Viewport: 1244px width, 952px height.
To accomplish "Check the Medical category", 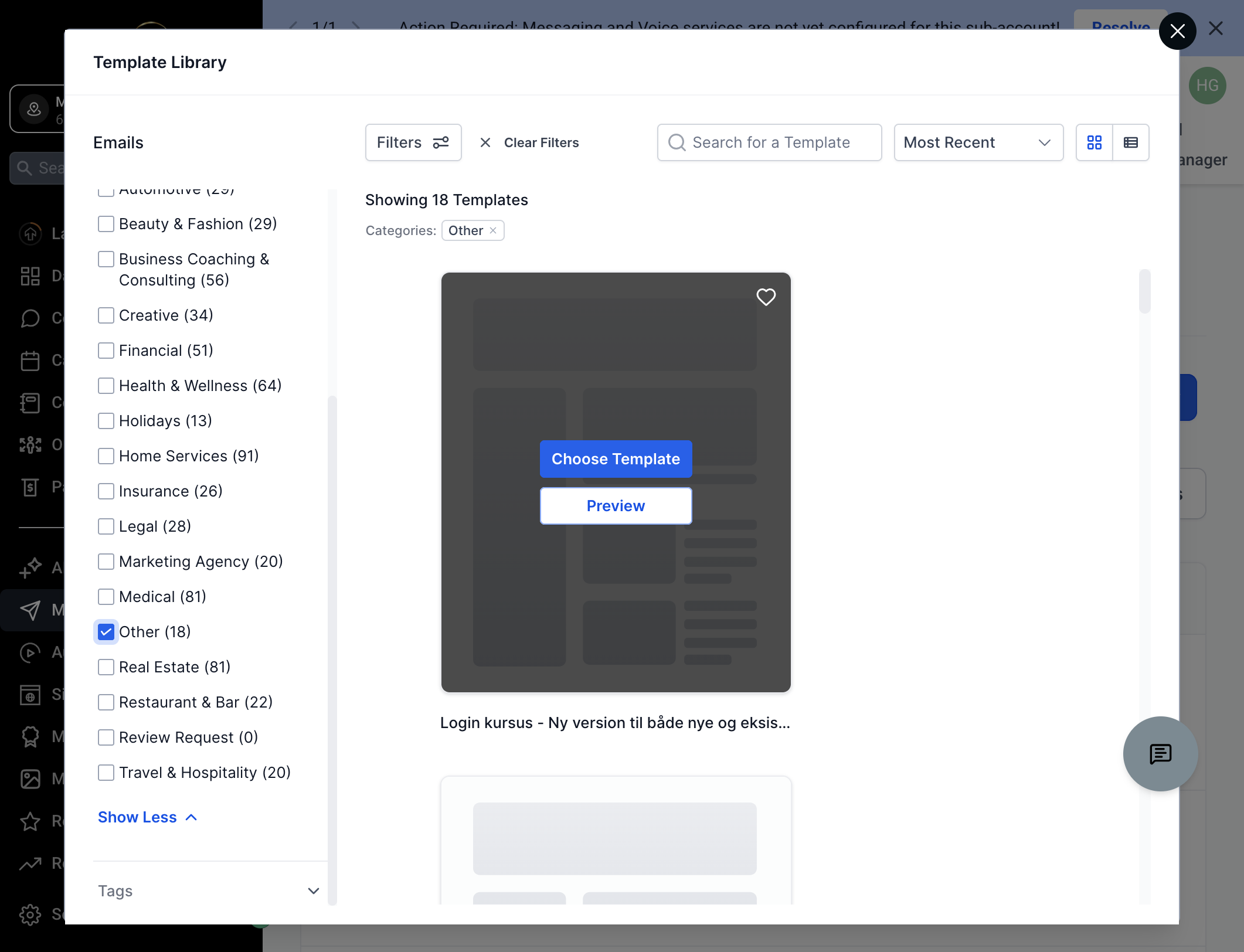I will (x=106, y=597).
